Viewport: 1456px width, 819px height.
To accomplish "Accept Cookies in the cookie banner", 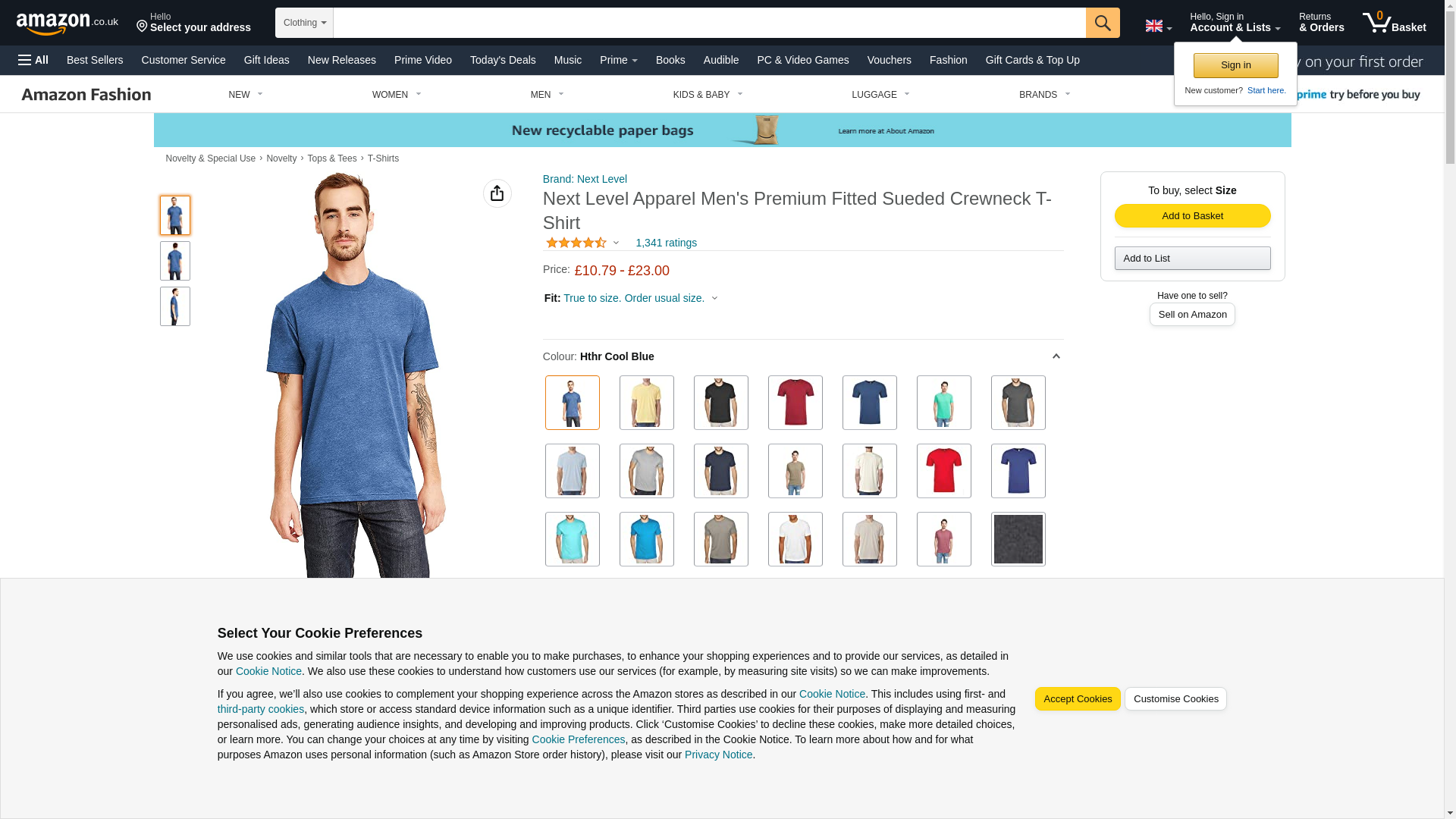I will pos(1078,699).
